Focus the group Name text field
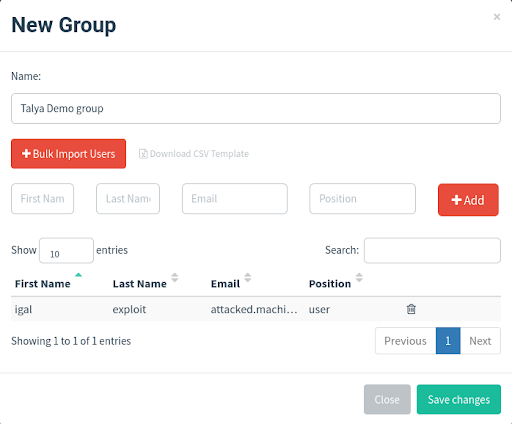The height and width of the screenshot is (424, 512). pyautogui.click(x=256, y=109)
